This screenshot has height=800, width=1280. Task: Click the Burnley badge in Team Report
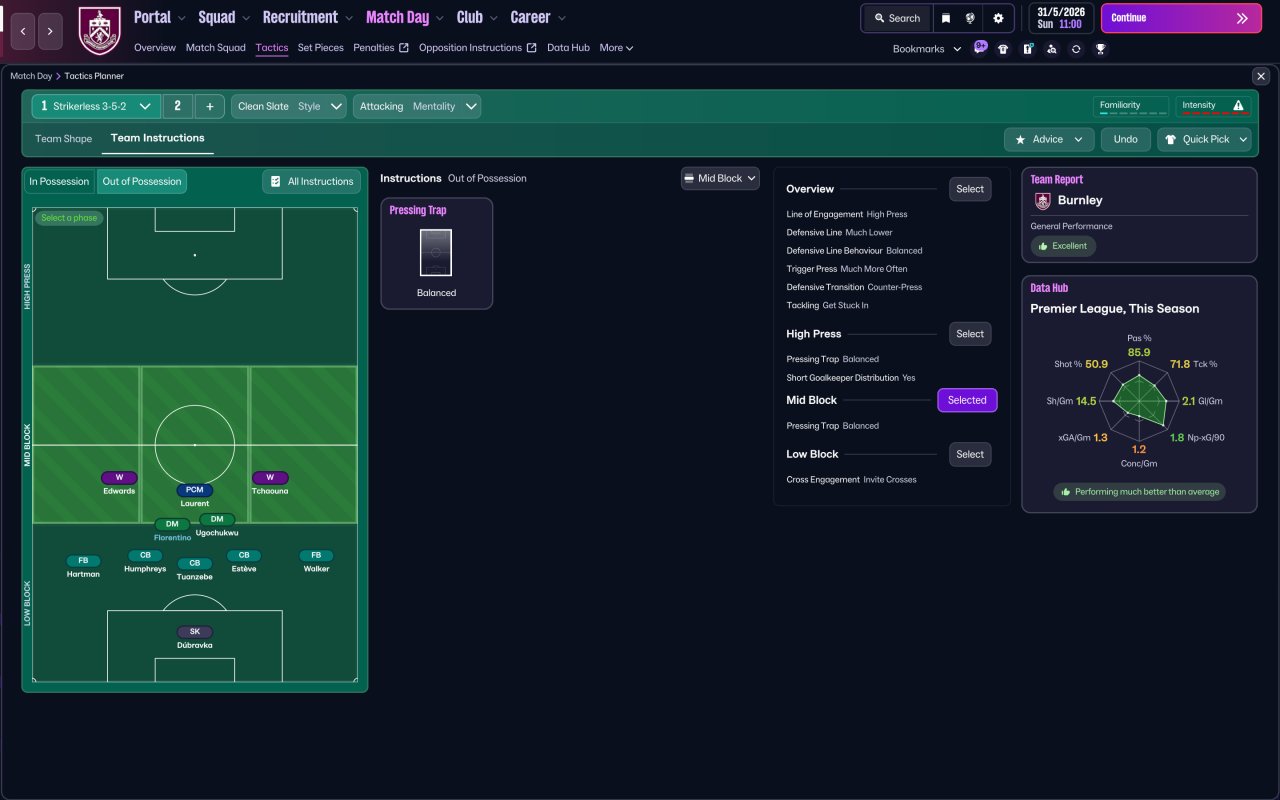pos(1043,200)
